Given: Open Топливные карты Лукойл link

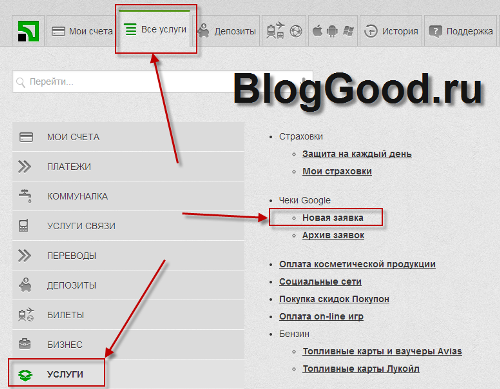Looking at the screenshot, I should 361,369.
